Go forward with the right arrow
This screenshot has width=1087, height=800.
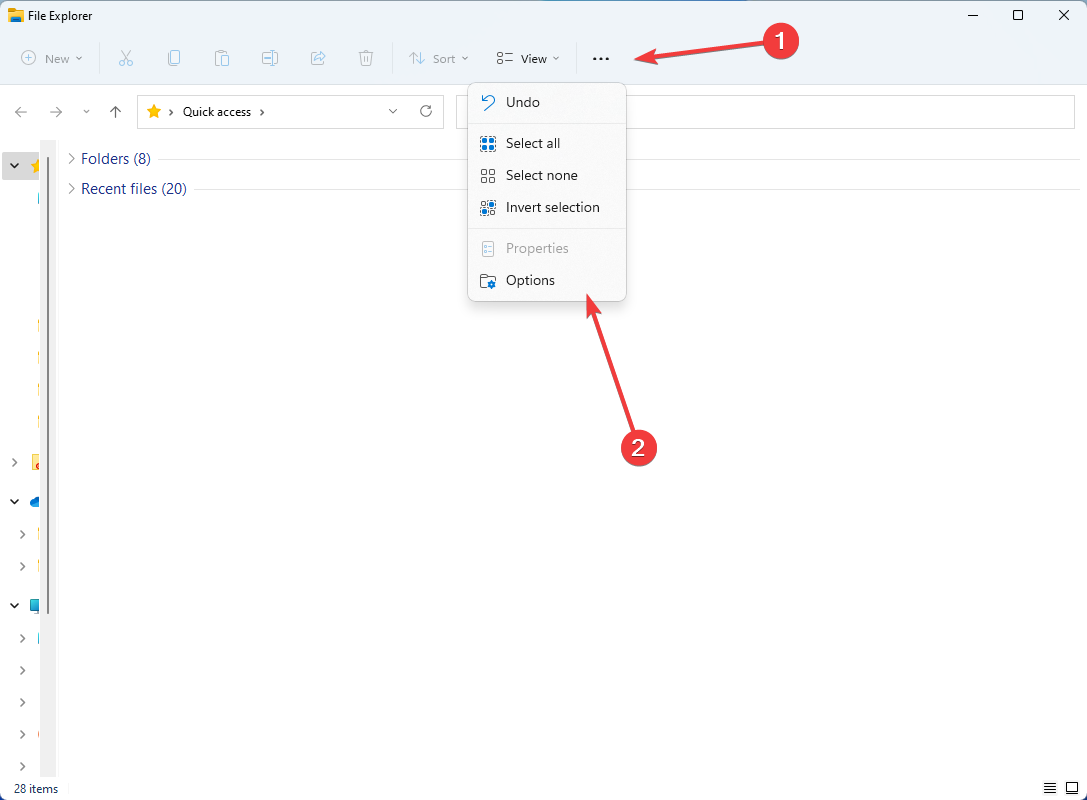coord(56,112)
